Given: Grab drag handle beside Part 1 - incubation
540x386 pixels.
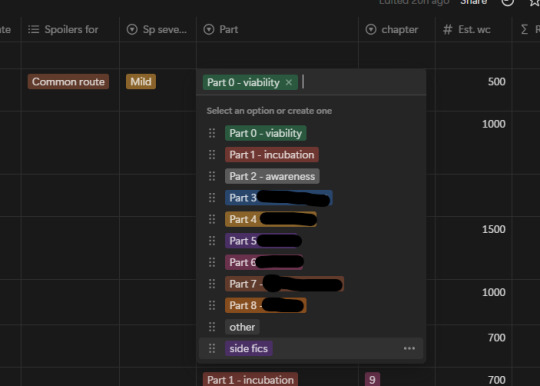Looking at the screenshot, I should [212, 155].
